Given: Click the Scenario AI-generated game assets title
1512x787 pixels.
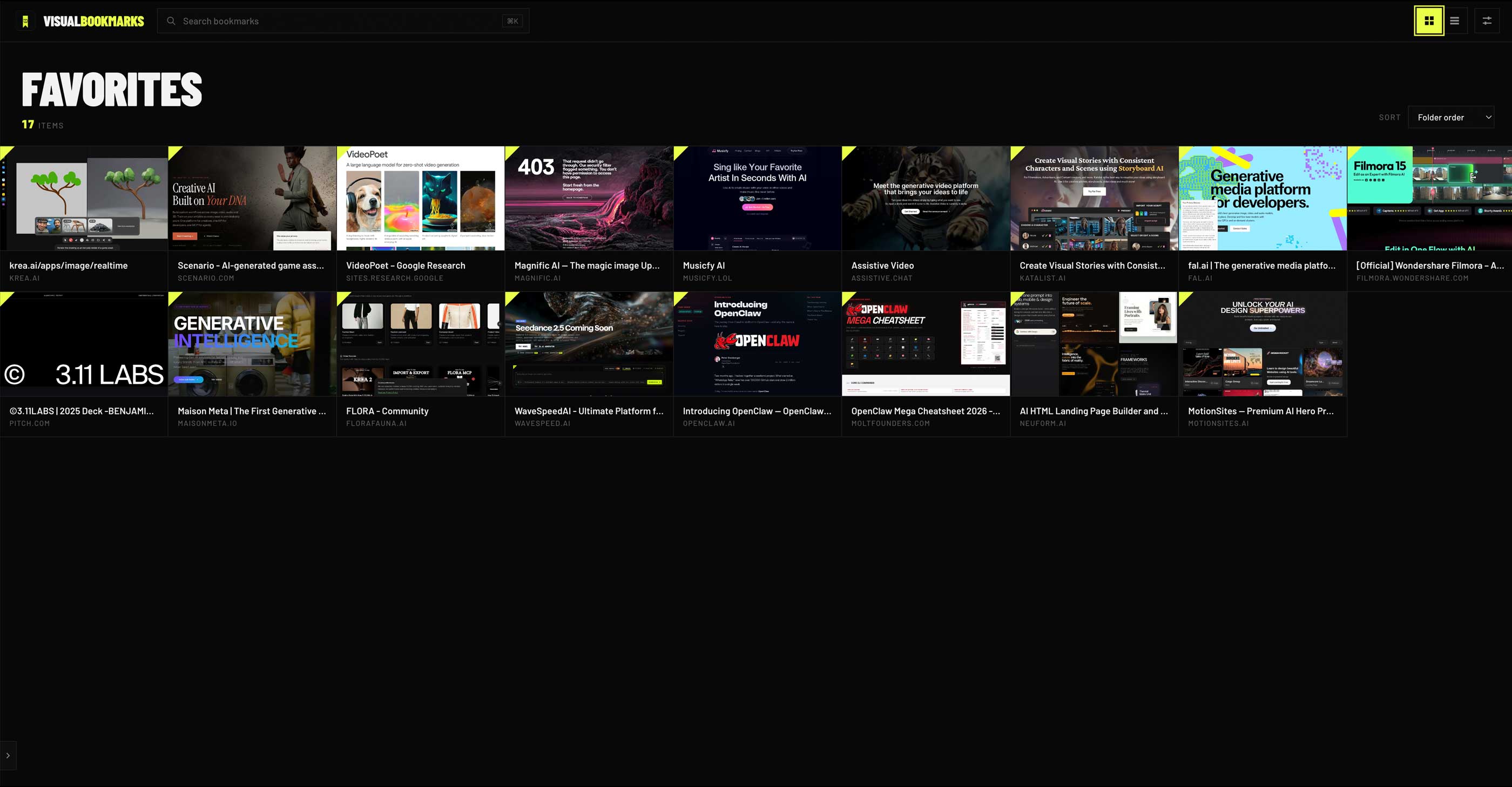Looking at the screenshot, I should tap(251, 265).
